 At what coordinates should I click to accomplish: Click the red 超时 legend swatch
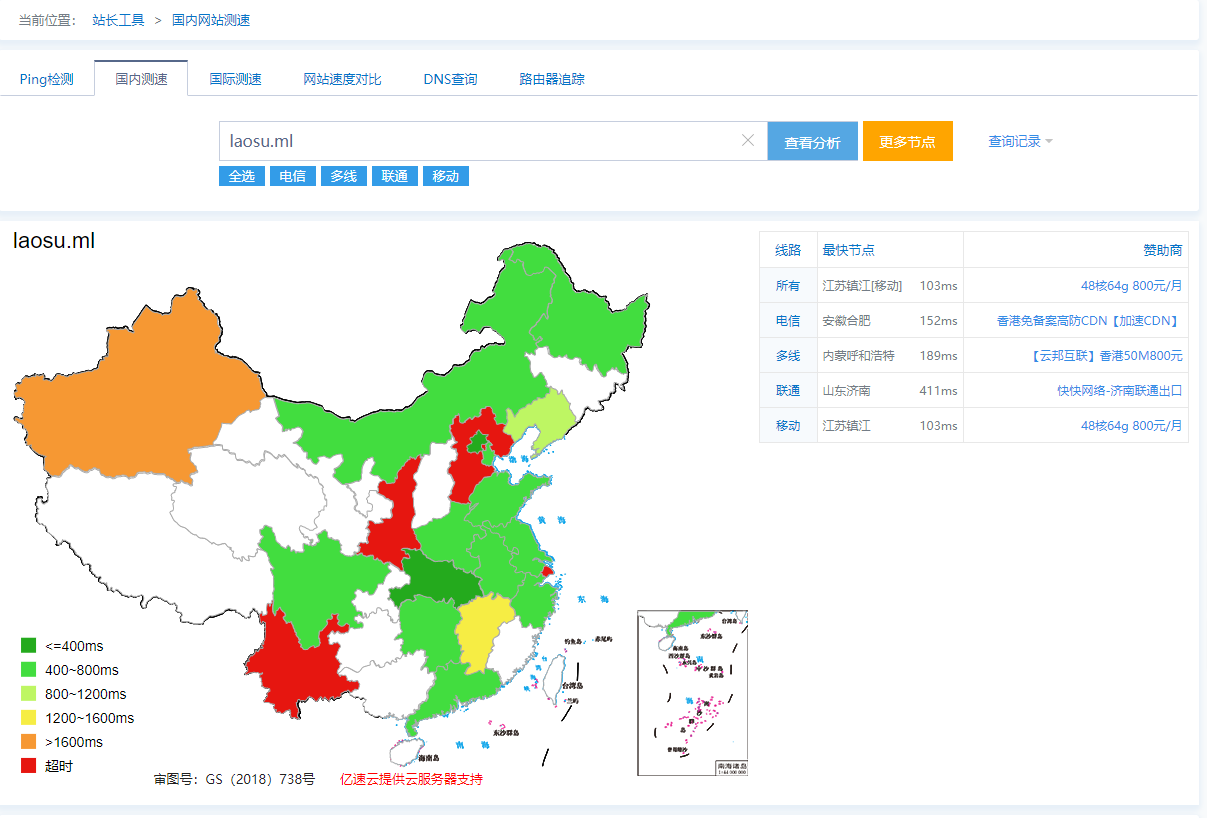(x=28, y=766)
